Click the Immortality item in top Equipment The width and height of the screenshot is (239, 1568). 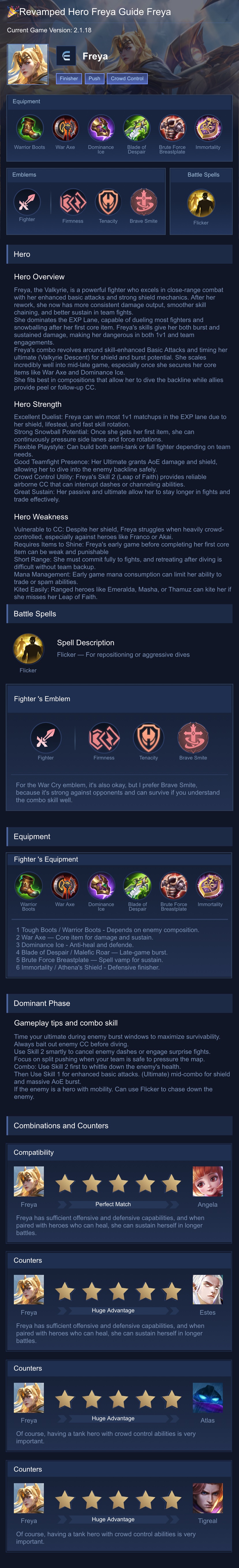tap(208, 128)
